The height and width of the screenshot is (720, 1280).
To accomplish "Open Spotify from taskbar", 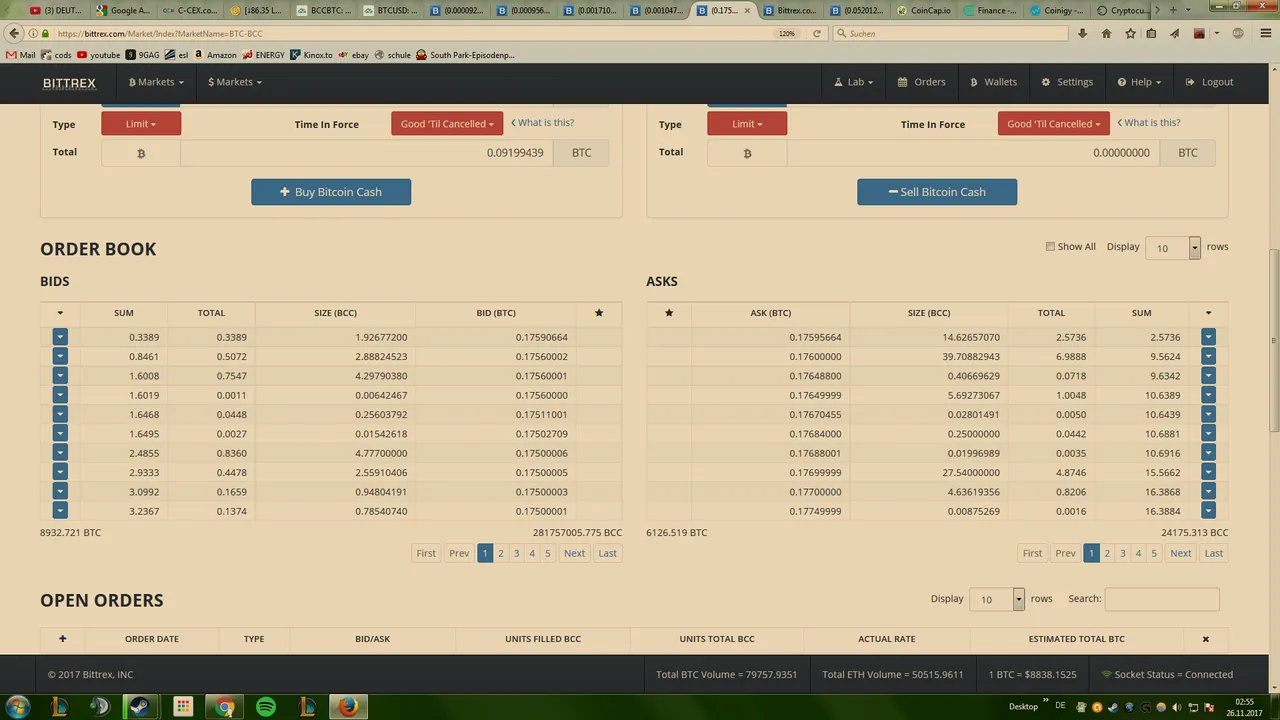I will pyautogui.click(x=266, y=707).
